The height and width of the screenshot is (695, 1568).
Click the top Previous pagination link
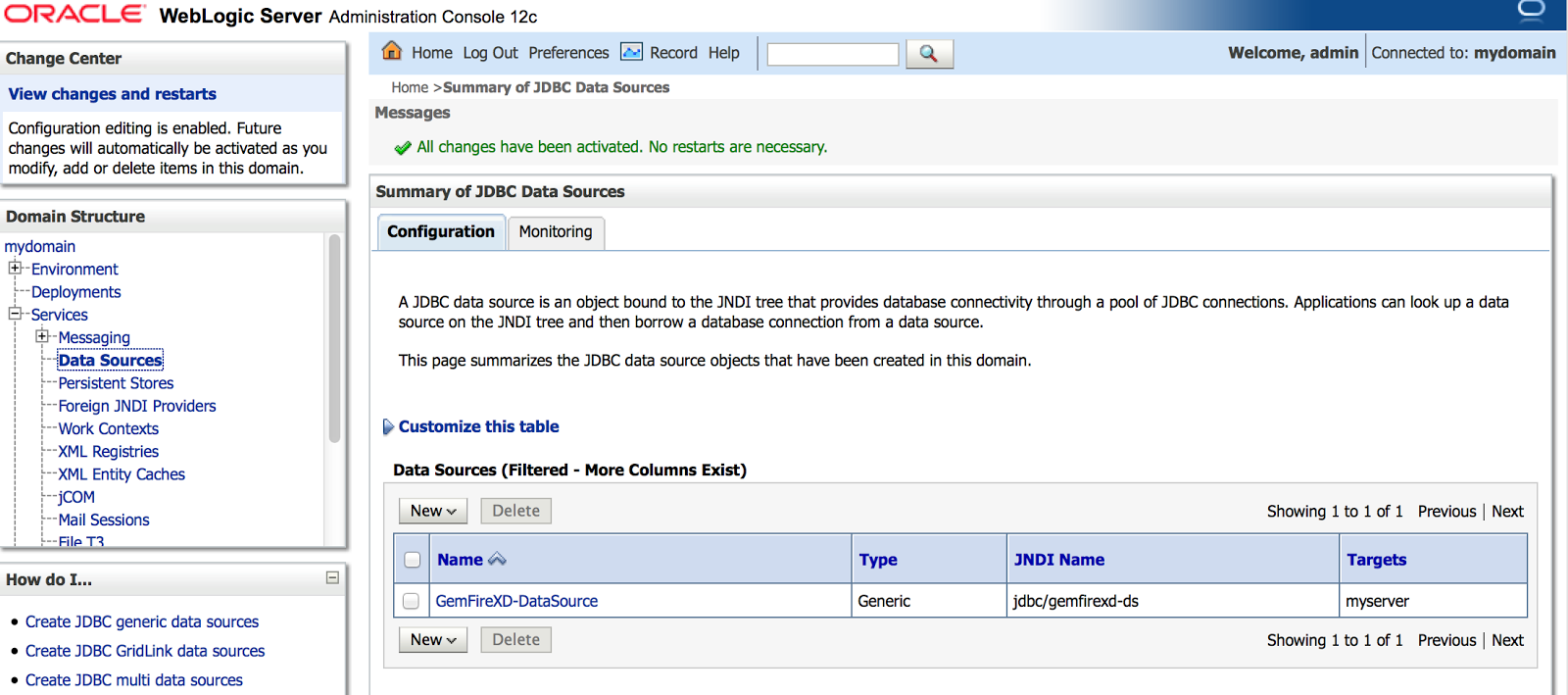pos(1446,512)
